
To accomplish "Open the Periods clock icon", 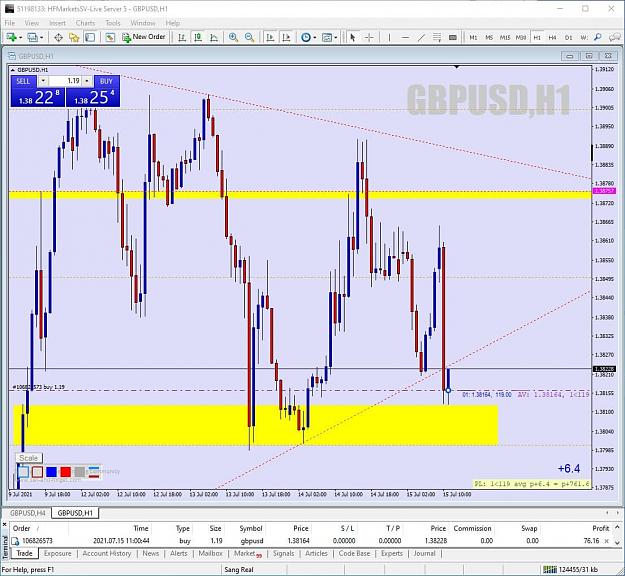I will pyautogui.click(x=306, y=37).
